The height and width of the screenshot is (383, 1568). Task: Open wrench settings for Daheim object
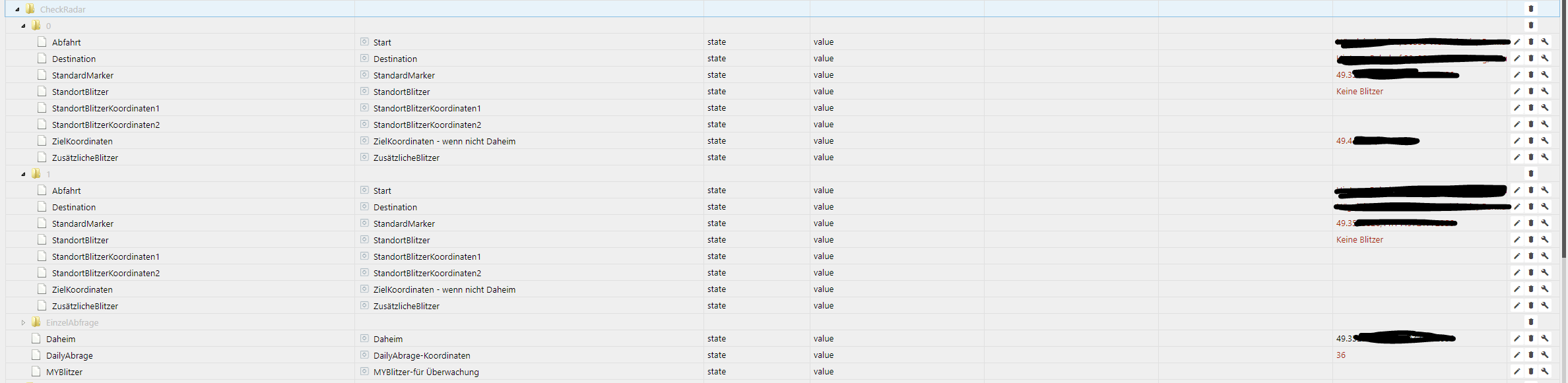point(1545,338)
